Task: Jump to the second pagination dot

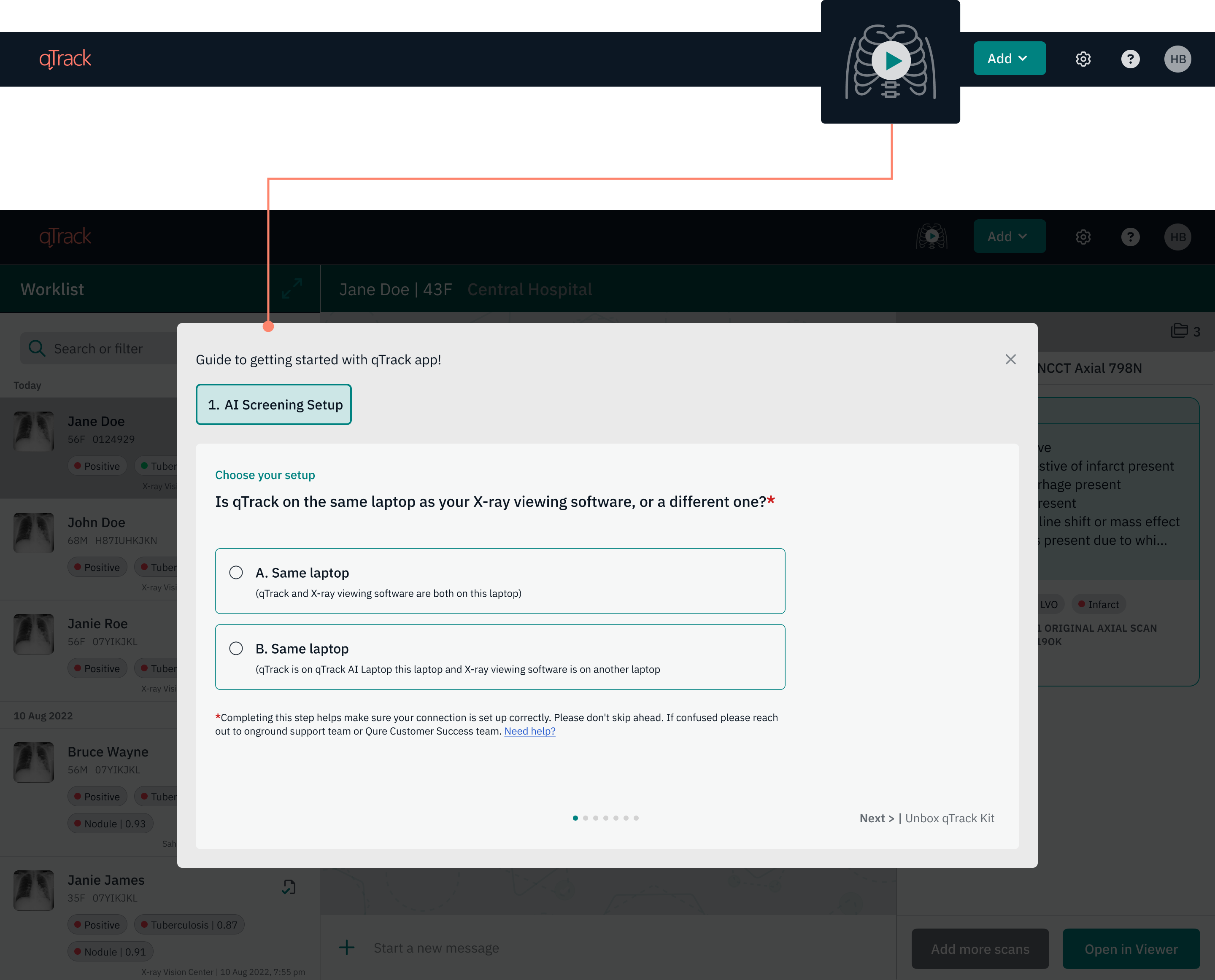Action: click(585, 818)
